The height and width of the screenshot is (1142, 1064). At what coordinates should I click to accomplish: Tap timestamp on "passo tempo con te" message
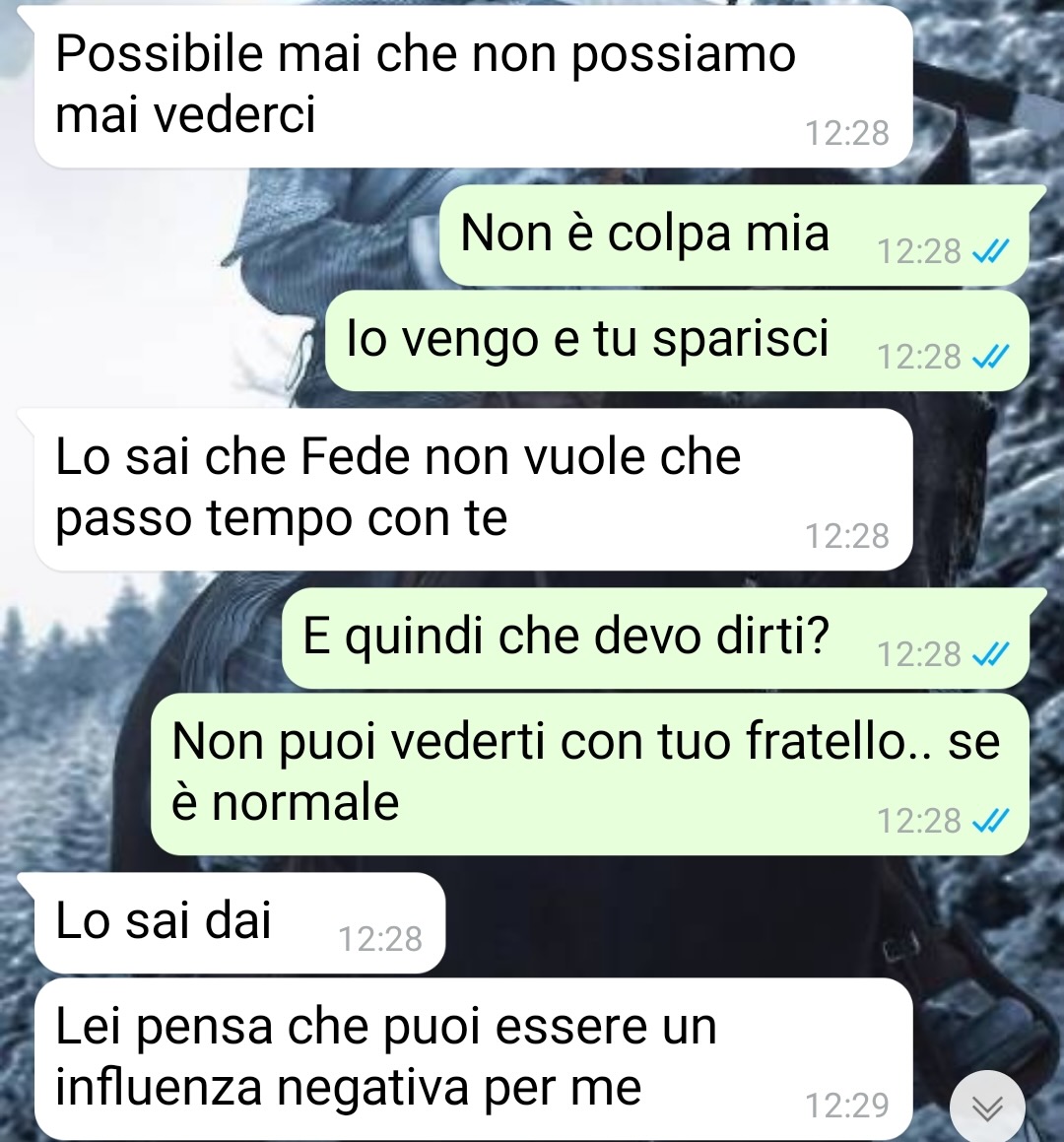pos(847,536)
